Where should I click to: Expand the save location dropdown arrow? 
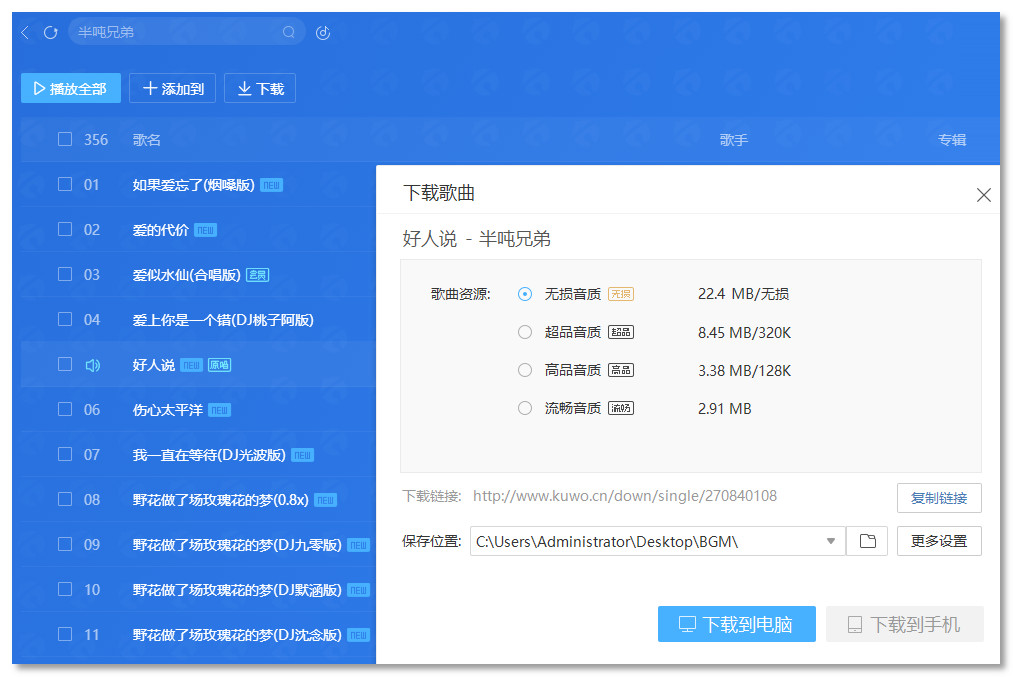point(831,541)
